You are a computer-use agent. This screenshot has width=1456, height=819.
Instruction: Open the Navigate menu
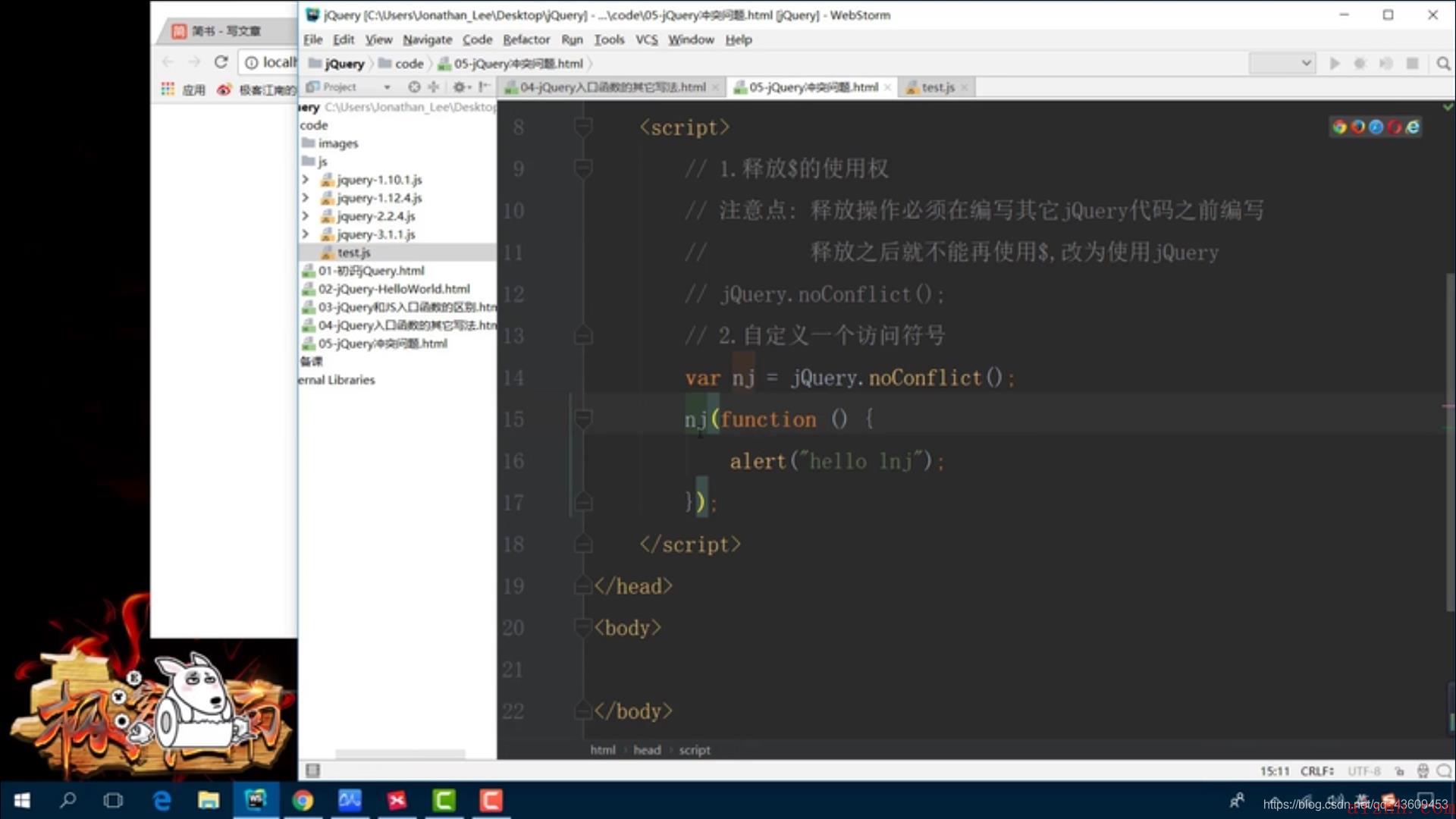(x=427, y=39)
